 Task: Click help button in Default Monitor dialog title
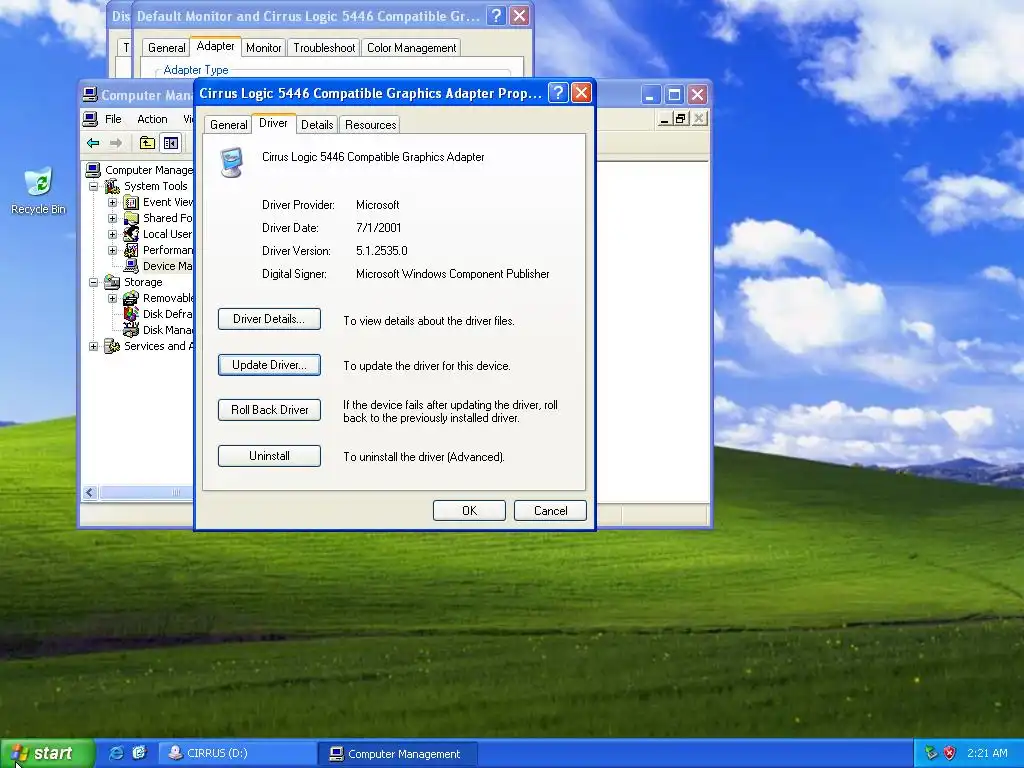(496, 16)
